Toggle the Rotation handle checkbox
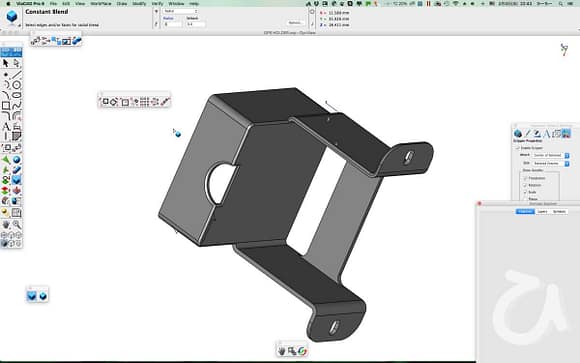Screen dimensions: 580x363 525,185
